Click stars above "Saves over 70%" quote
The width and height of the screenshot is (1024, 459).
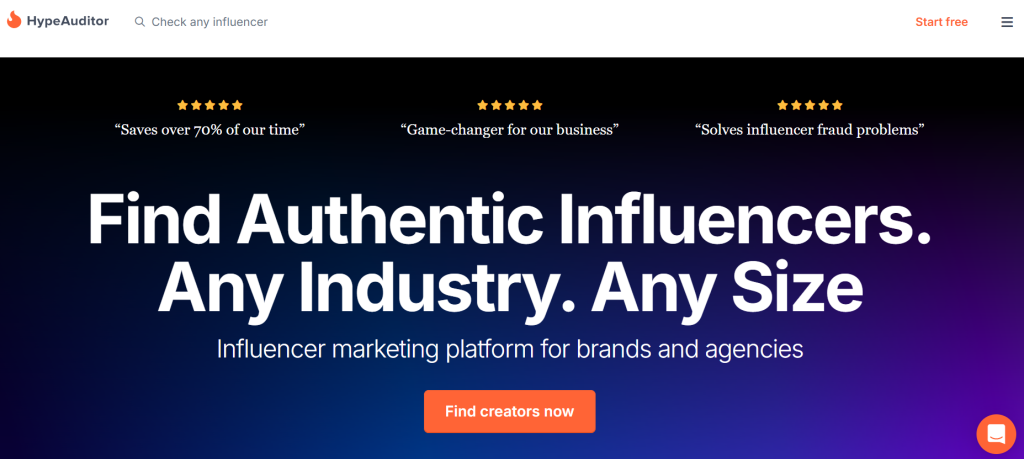(210, 105)
